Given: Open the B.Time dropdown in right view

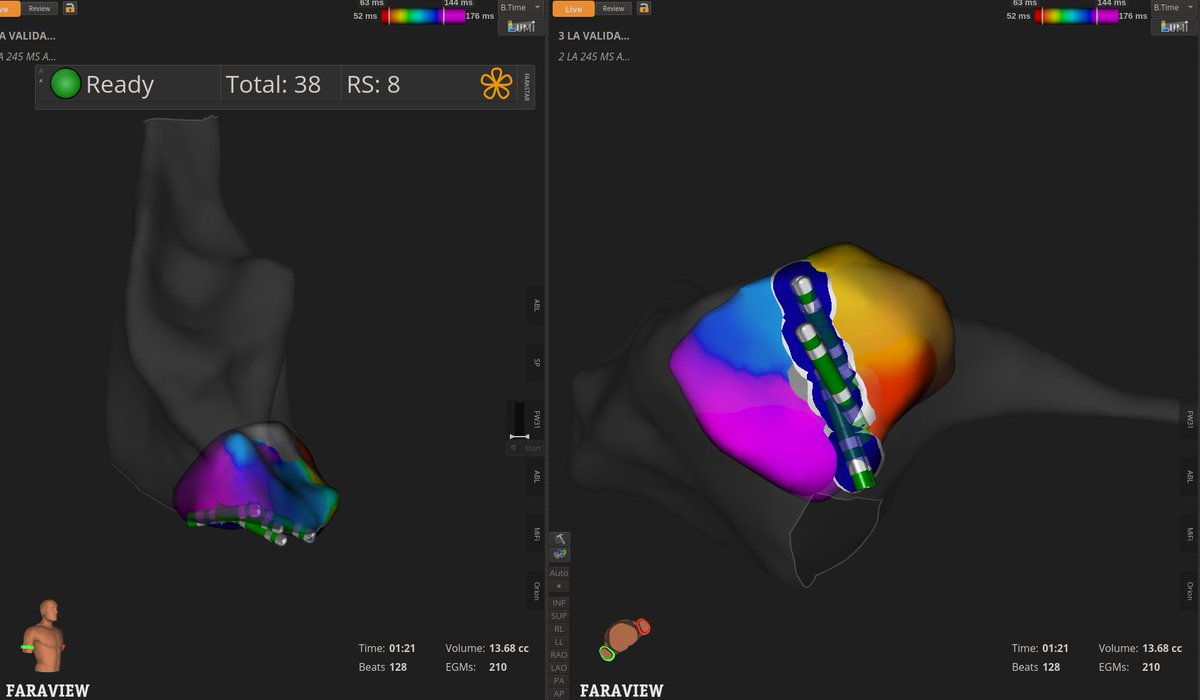Looking at the screenshot, I should point(1174,7).
